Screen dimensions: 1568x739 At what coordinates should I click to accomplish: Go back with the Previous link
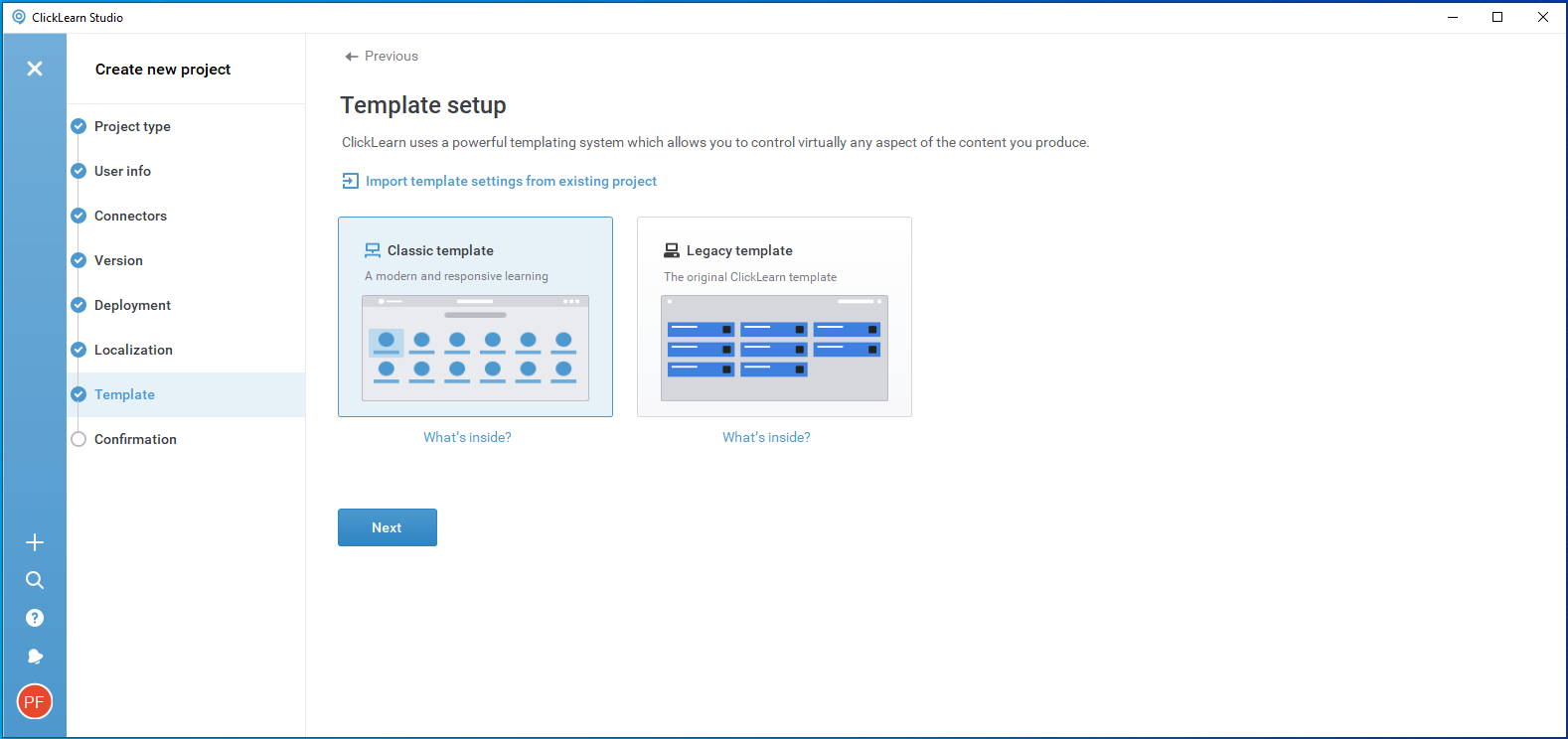(392, 57)
